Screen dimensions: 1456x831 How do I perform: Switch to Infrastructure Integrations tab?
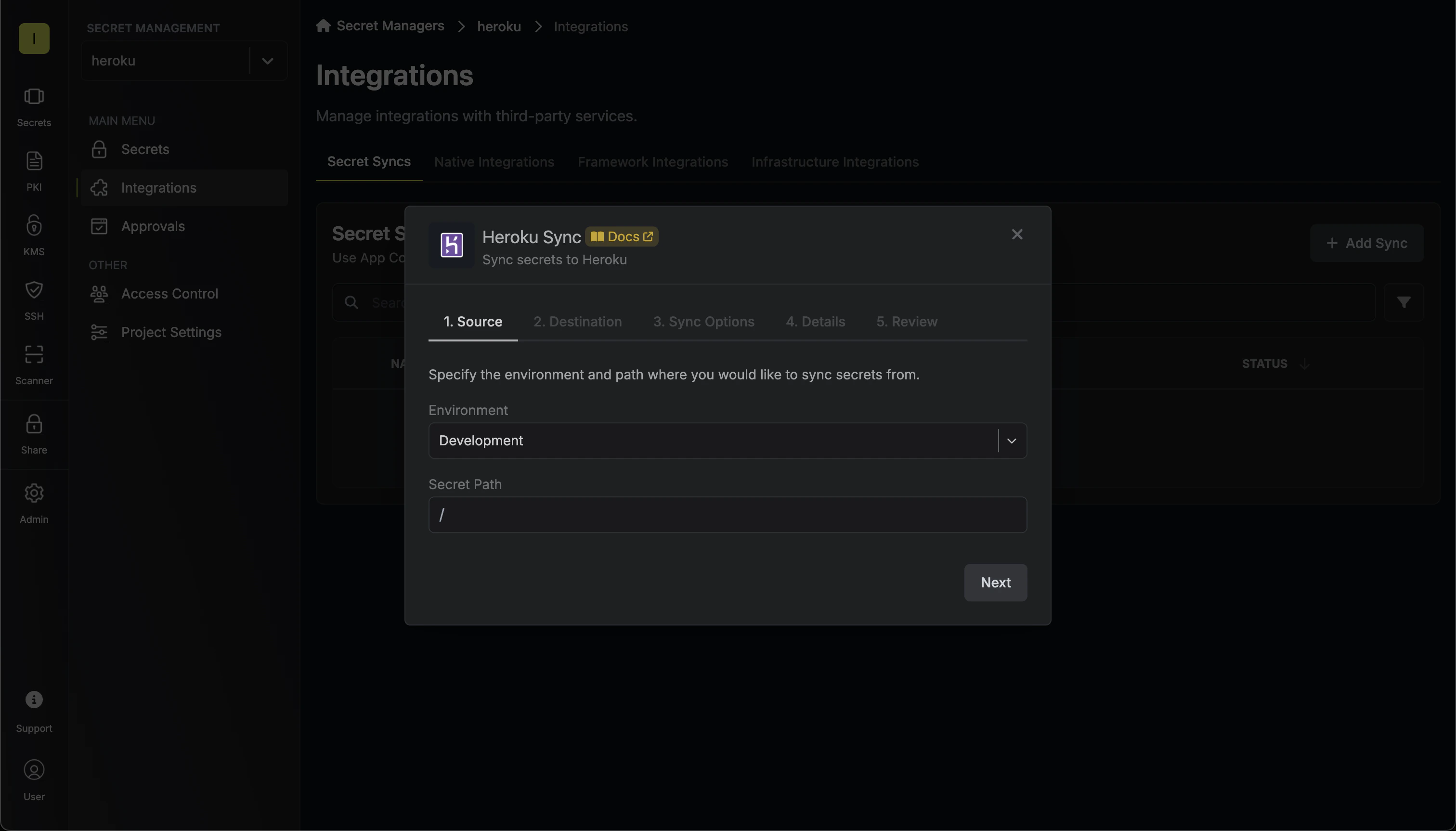pyautogui.click(x=834, y=161)
